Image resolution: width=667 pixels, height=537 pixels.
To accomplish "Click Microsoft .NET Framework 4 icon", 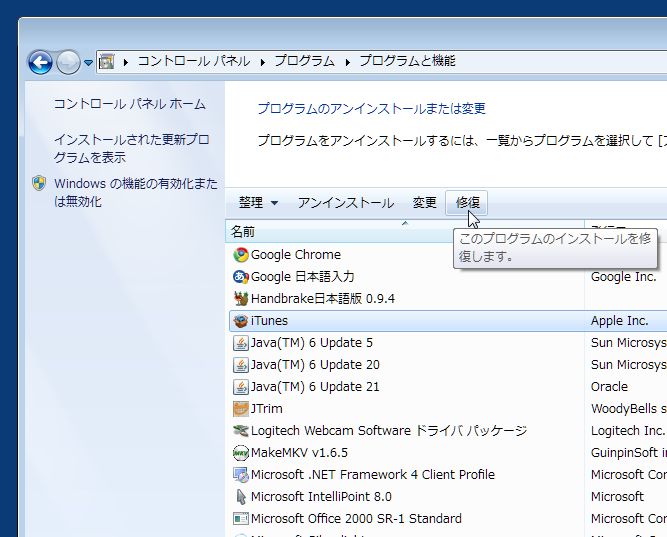I will pos(241,475).
